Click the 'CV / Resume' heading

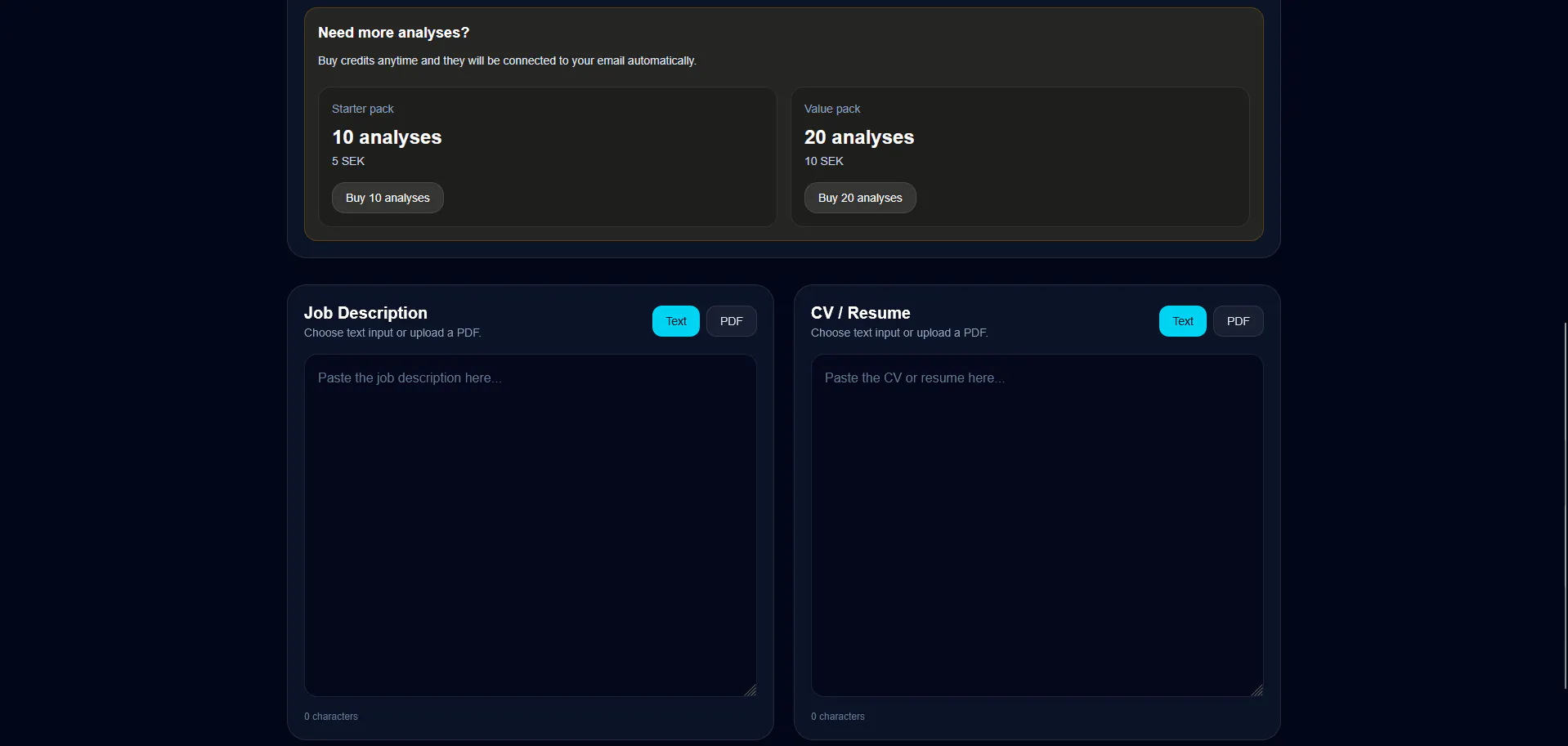(861, 313)
